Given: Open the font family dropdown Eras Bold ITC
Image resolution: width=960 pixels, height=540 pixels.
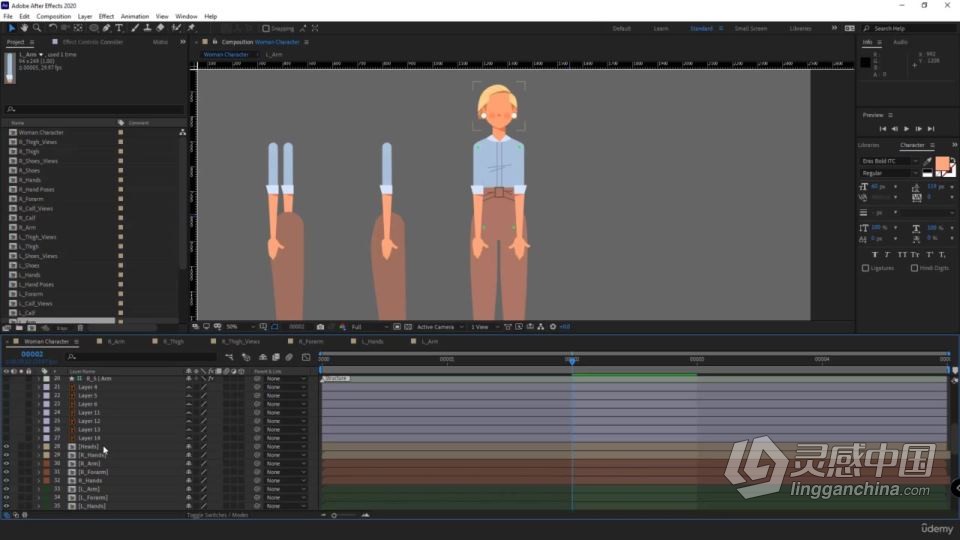Looking at the screenshot, I should pos(889,161).
